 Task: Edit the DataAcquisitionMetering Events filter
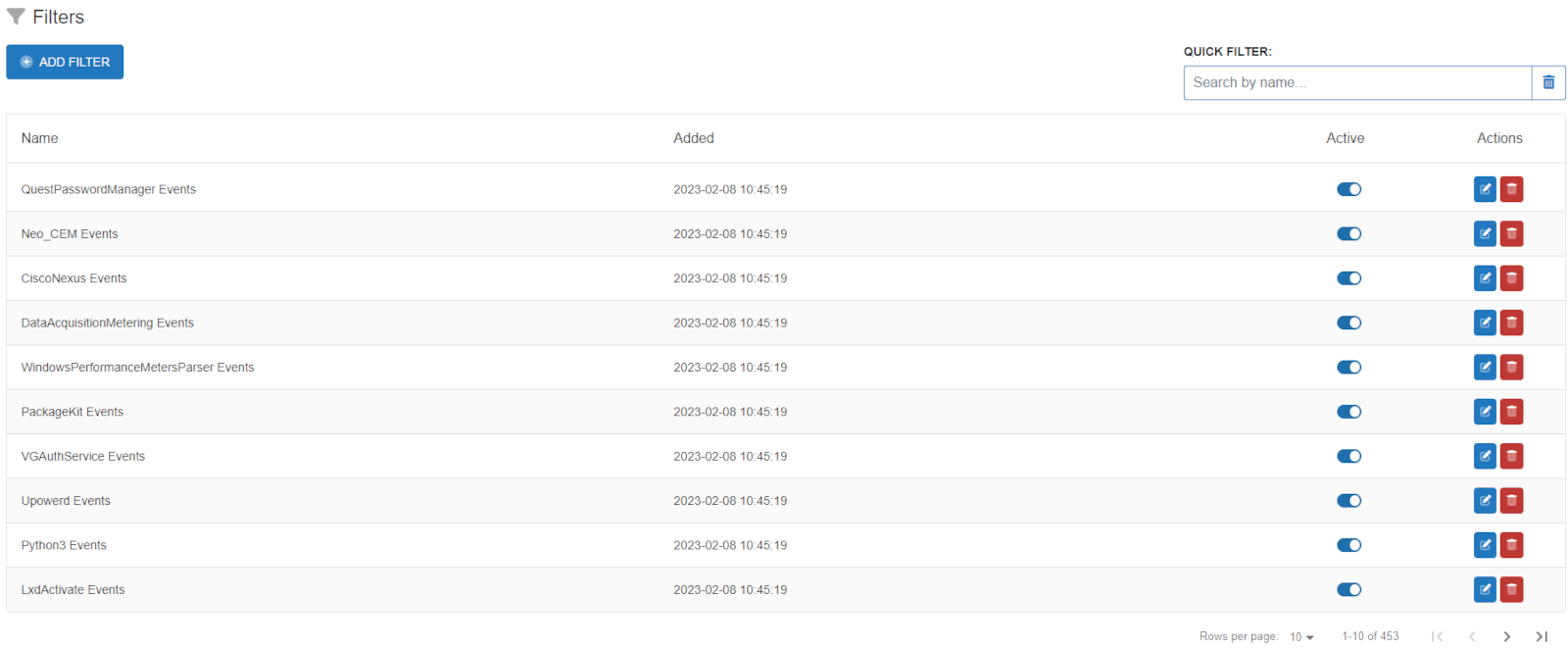pyautogui.click(x=1485, y=323)
